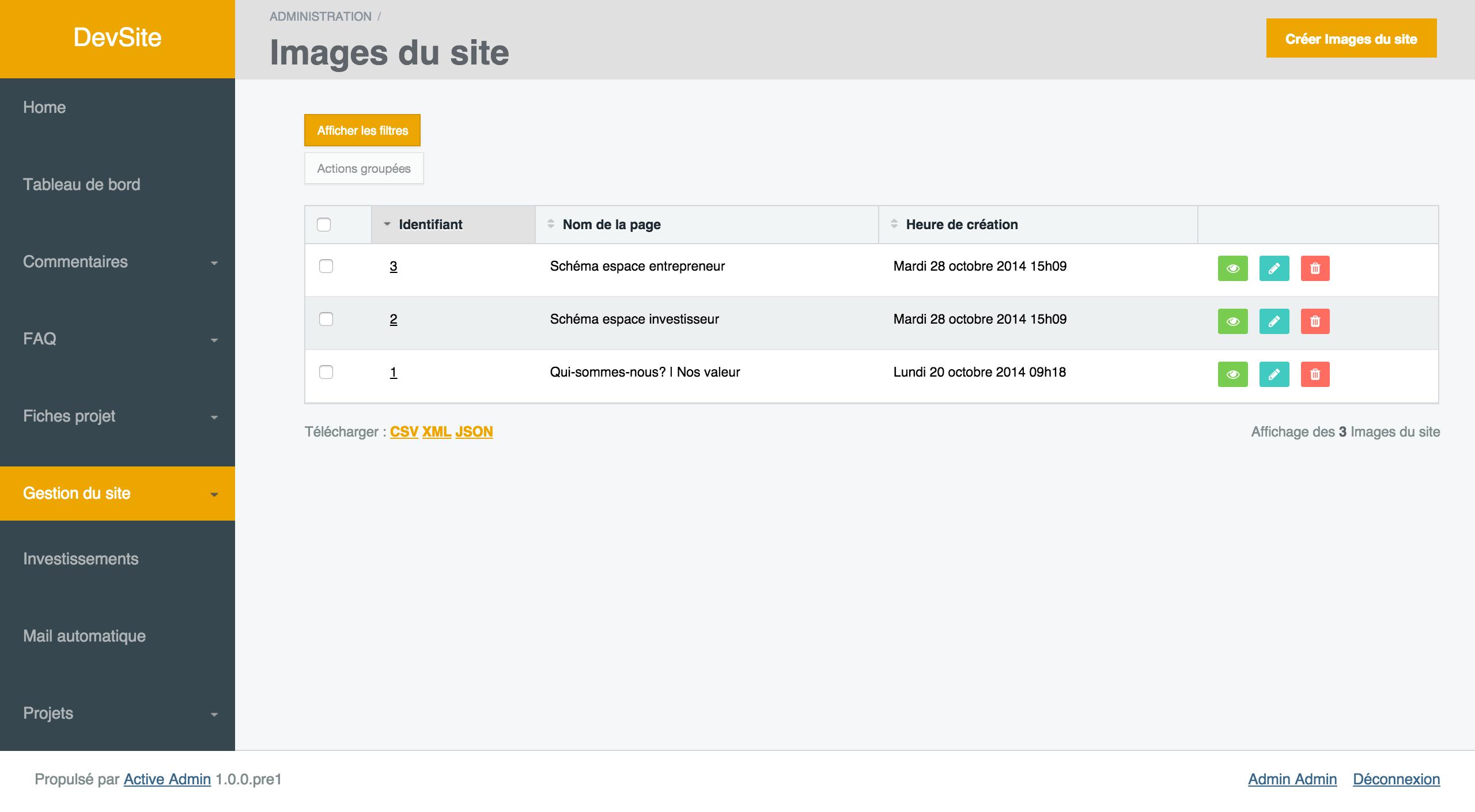The height and width of the screenshot is (812, 1475).
Task: View the Schéma espace investisseur record (eye icon)
Action: (1232, 321)
